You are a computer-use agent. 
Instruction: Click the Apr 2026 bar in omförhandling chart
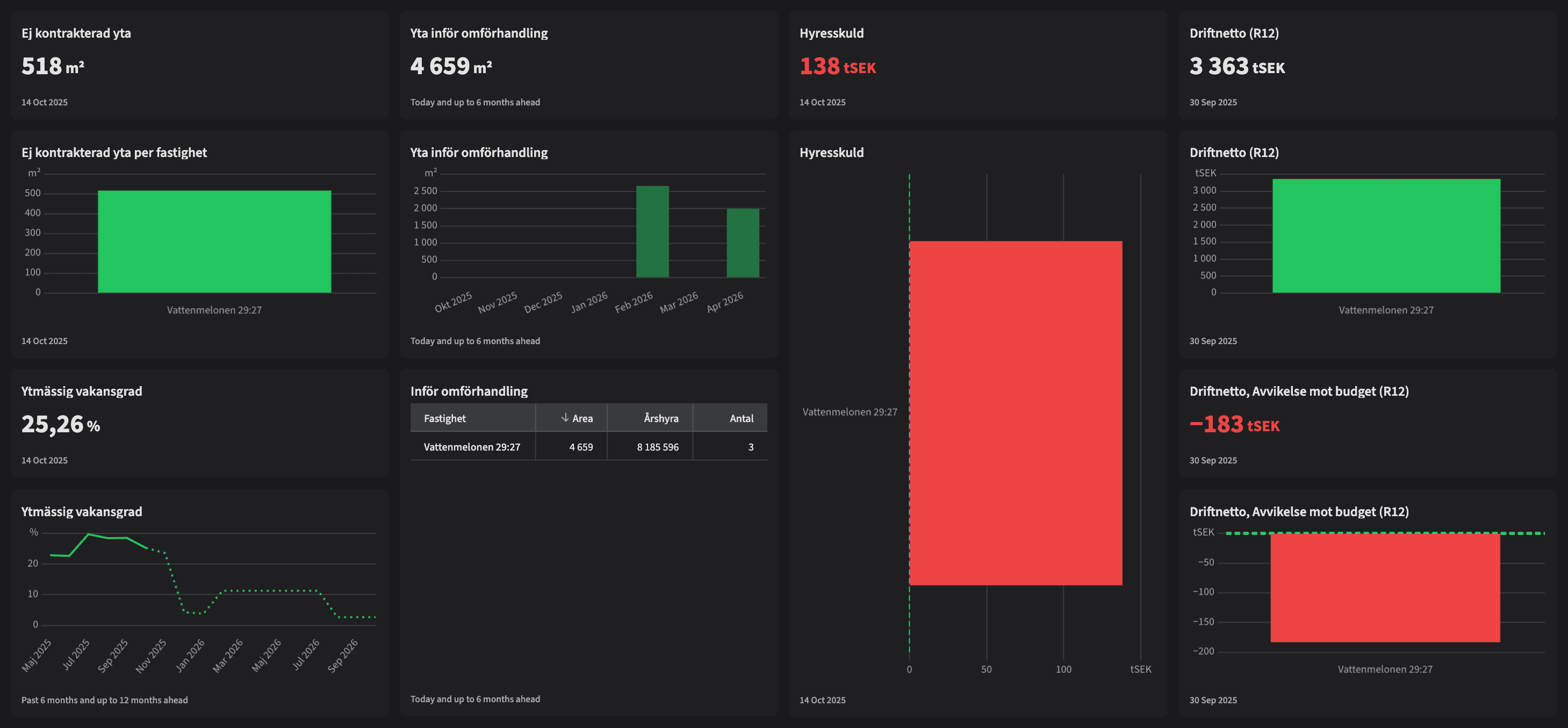[x=743, y=242]
